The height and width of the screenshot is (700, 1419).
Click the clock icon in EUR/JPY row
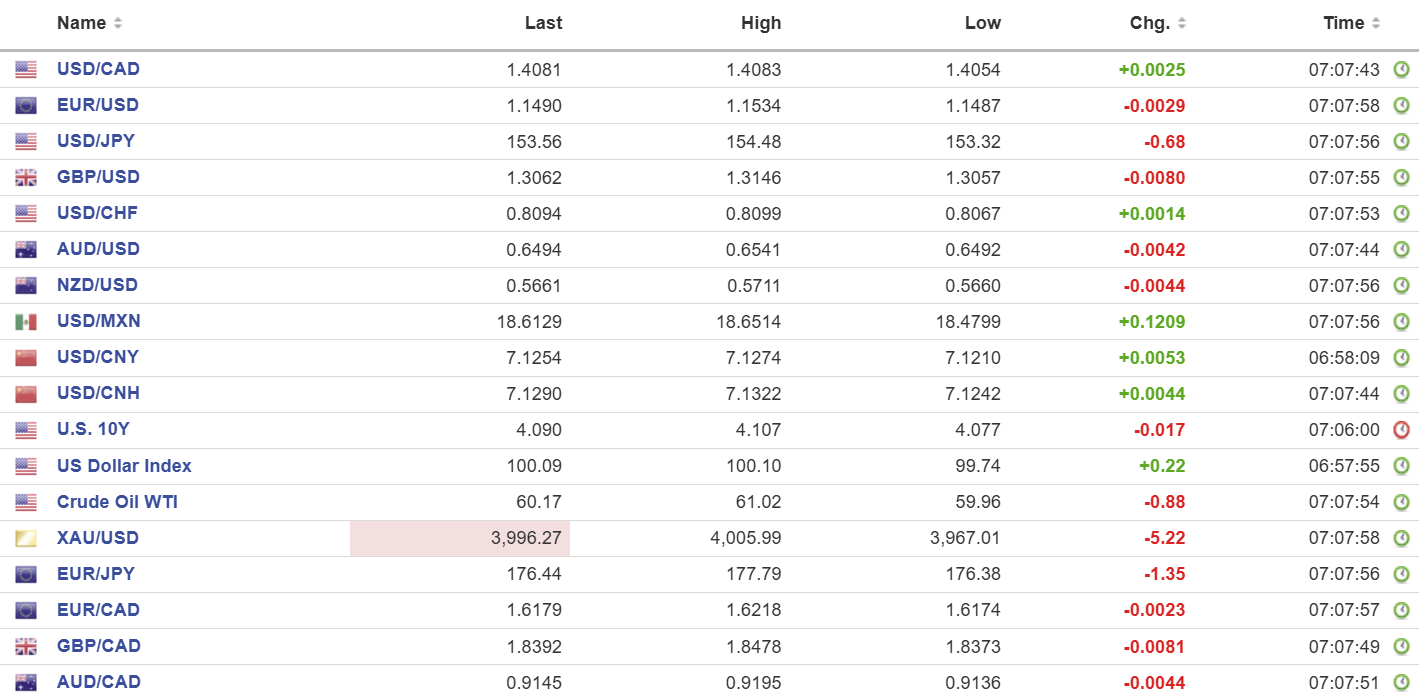click(1401, 574)
